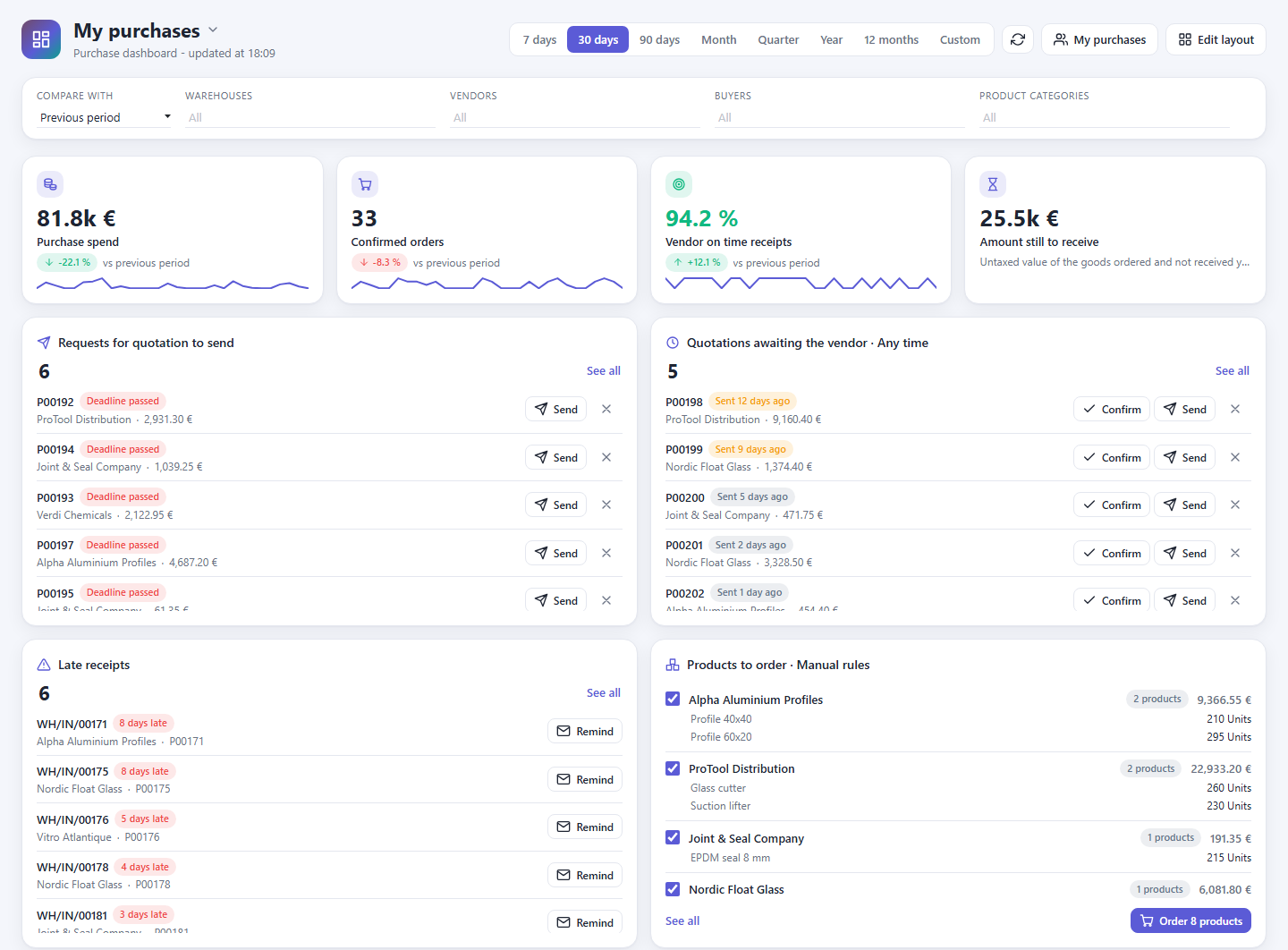The height and width of the screenshot is (950, 1288).
Task: Remind vendor about WH/IN/00171
Action: [585, 731]
